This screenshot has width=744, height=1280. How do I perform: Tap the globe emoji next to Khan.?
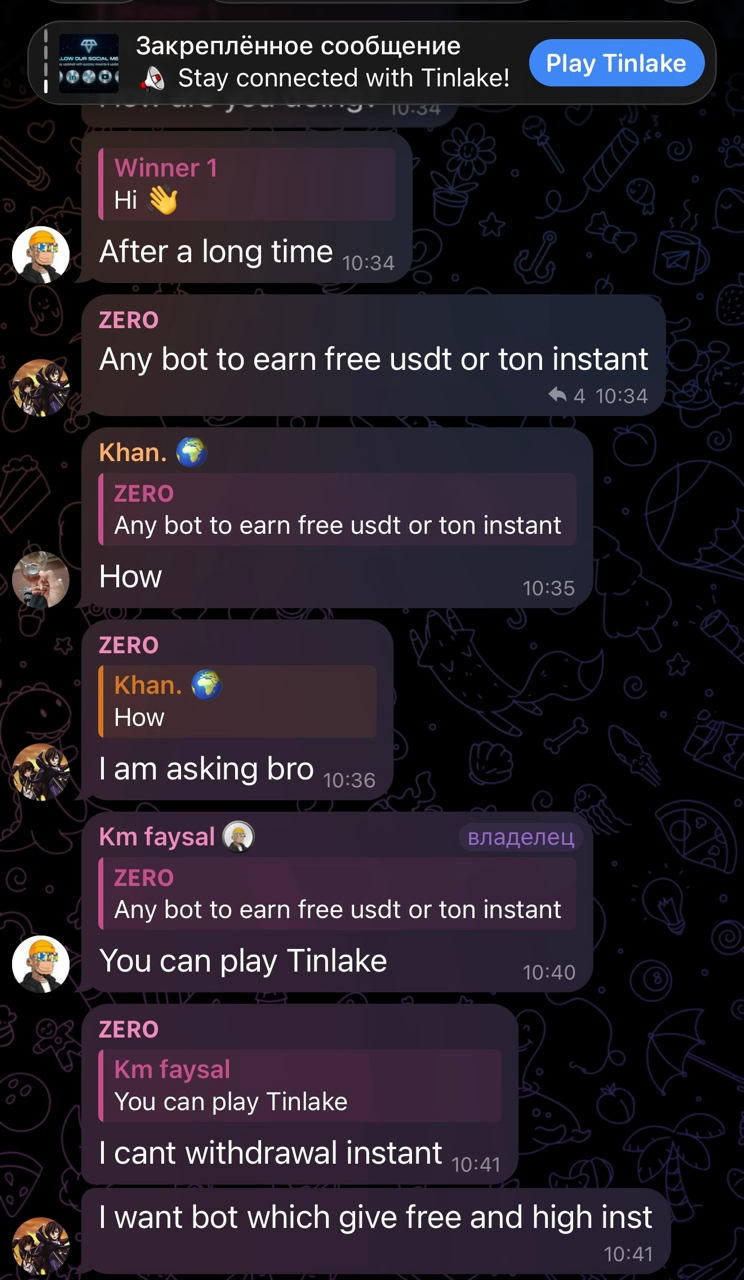point(191,453)
